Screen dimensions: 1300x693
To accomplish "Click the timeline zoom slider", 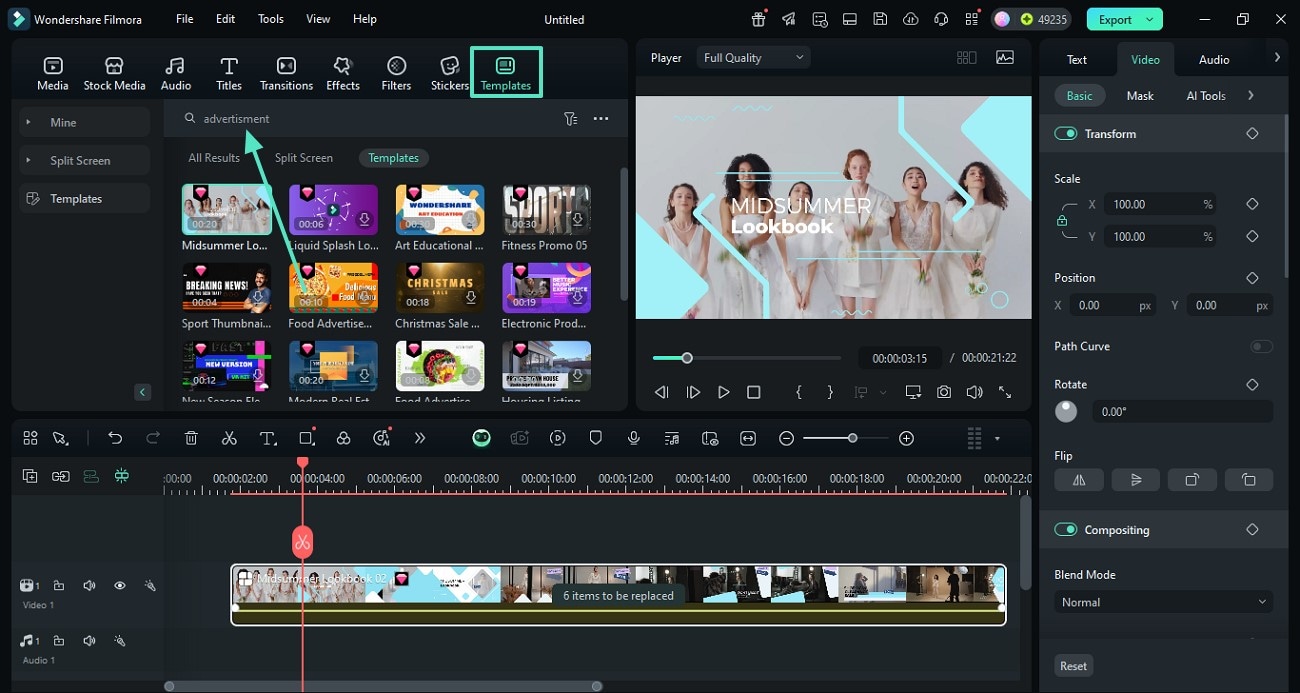I will pyautogui.click(x=846, y=438).
